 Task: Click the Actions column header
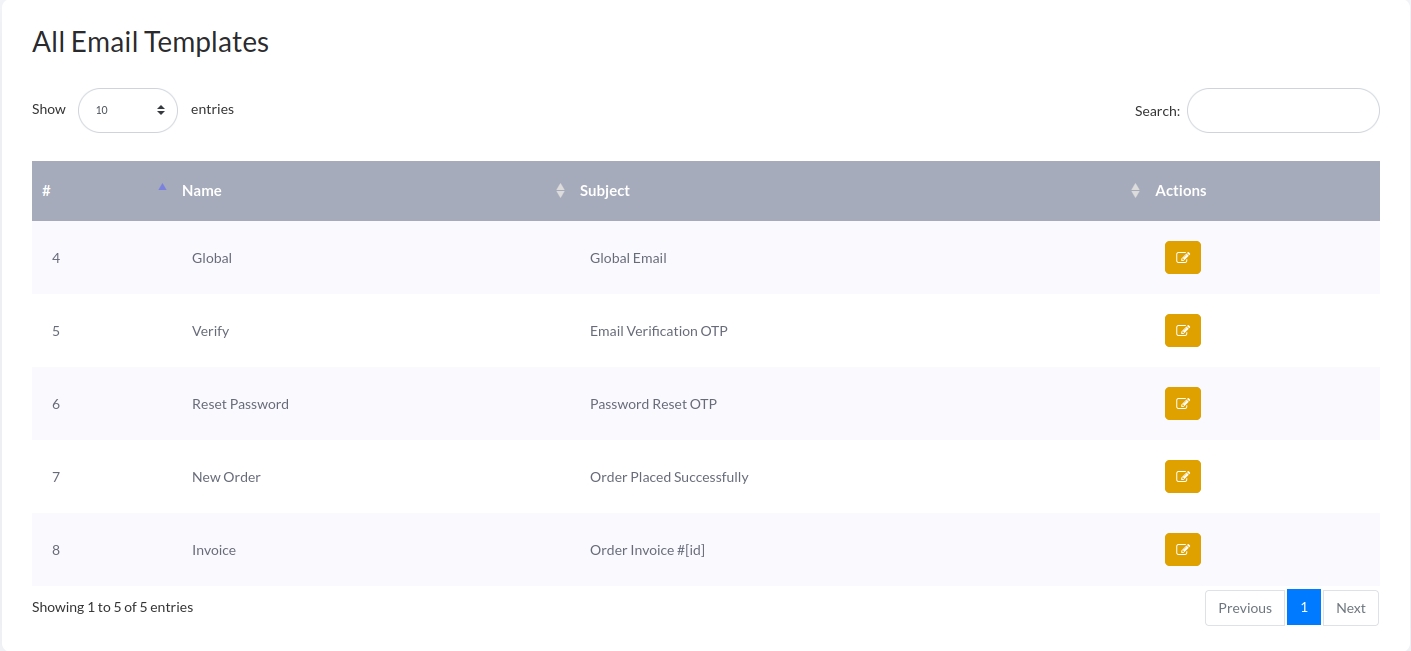pos(1180,191)
